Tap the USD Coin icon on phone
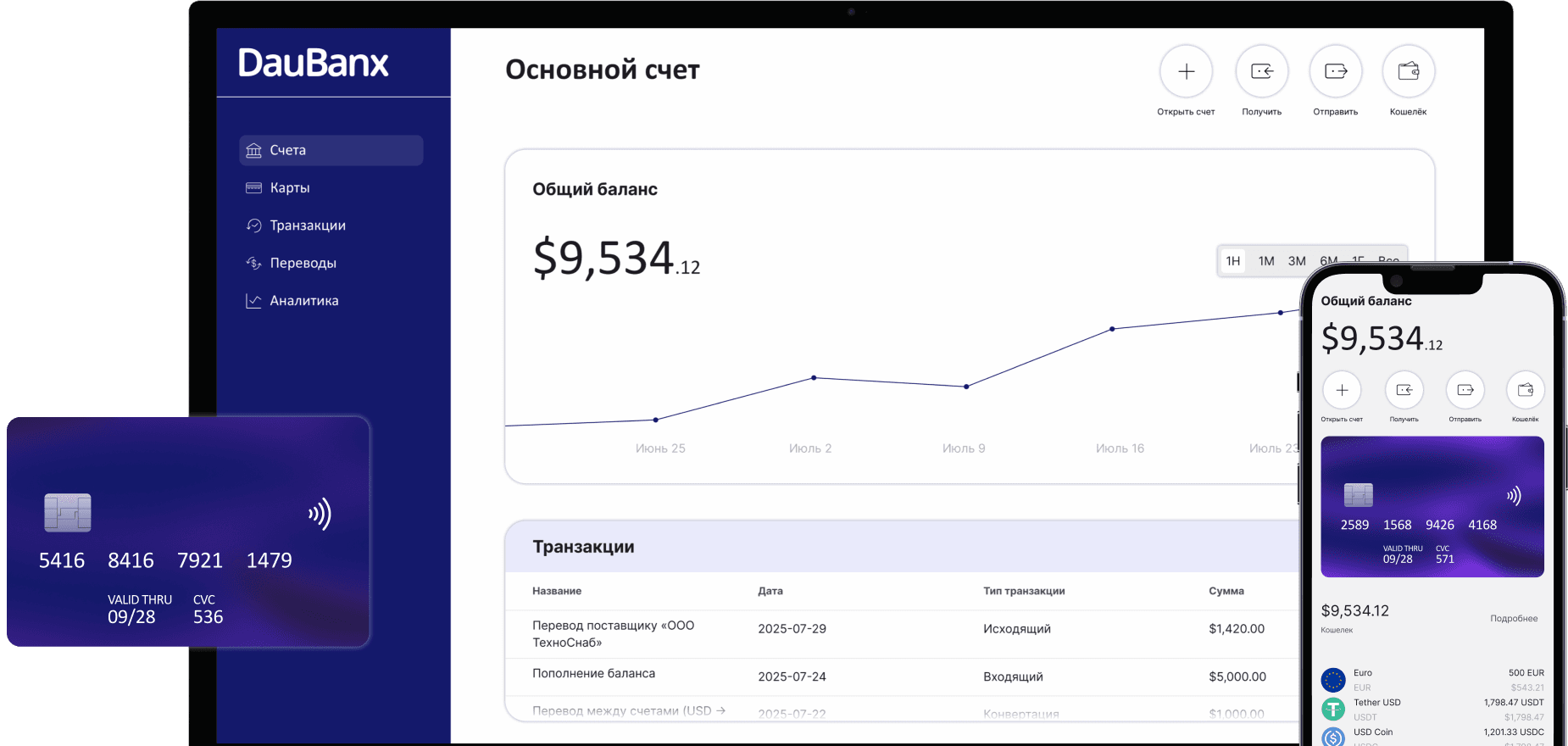 point(1333,737)
